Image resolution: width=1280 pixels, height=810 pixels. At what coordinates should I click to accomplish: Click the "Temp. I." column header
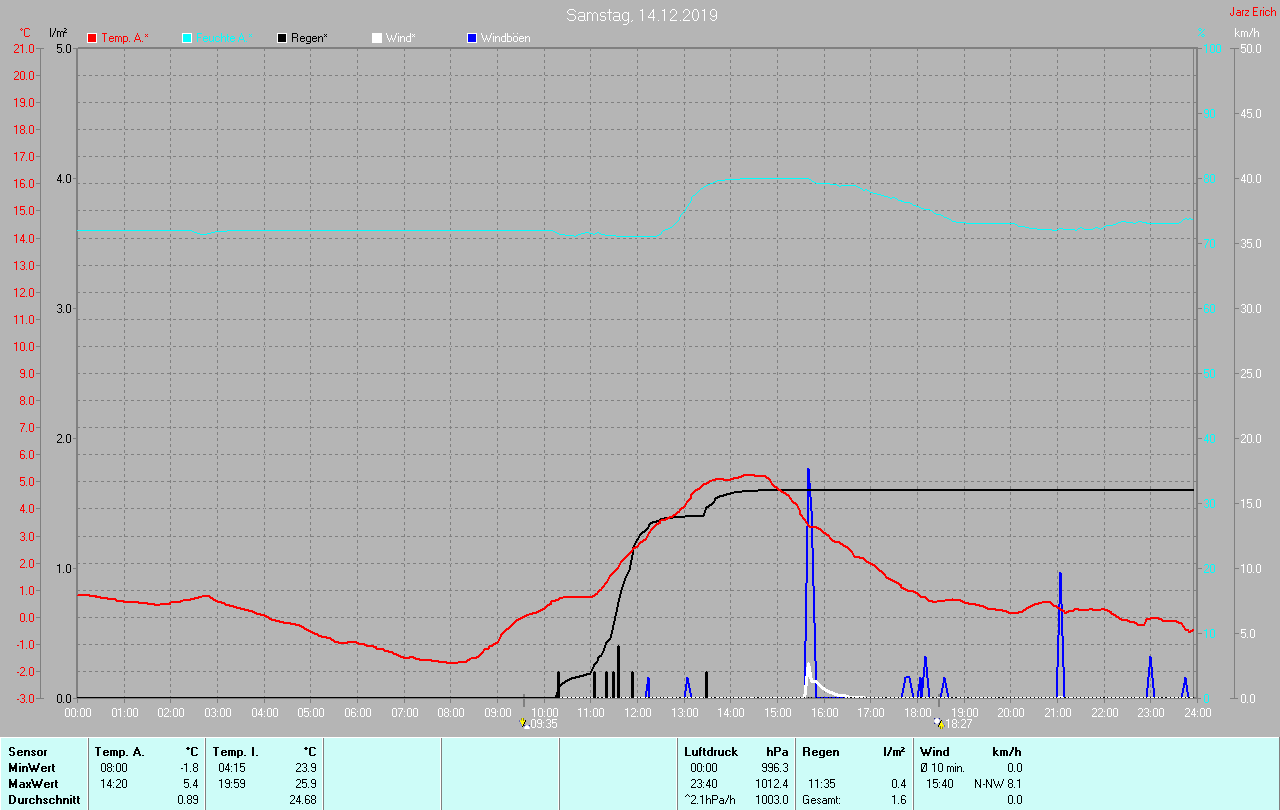[x=235, y=752]
